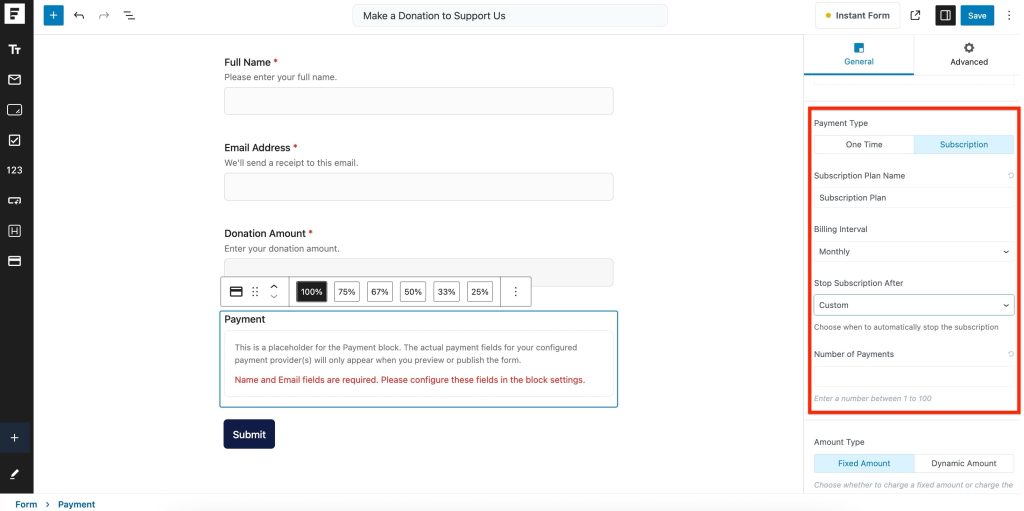Viewport: 1024px width, 511px height.
Task: Set block width to 67%
Action: coord(380,292)
